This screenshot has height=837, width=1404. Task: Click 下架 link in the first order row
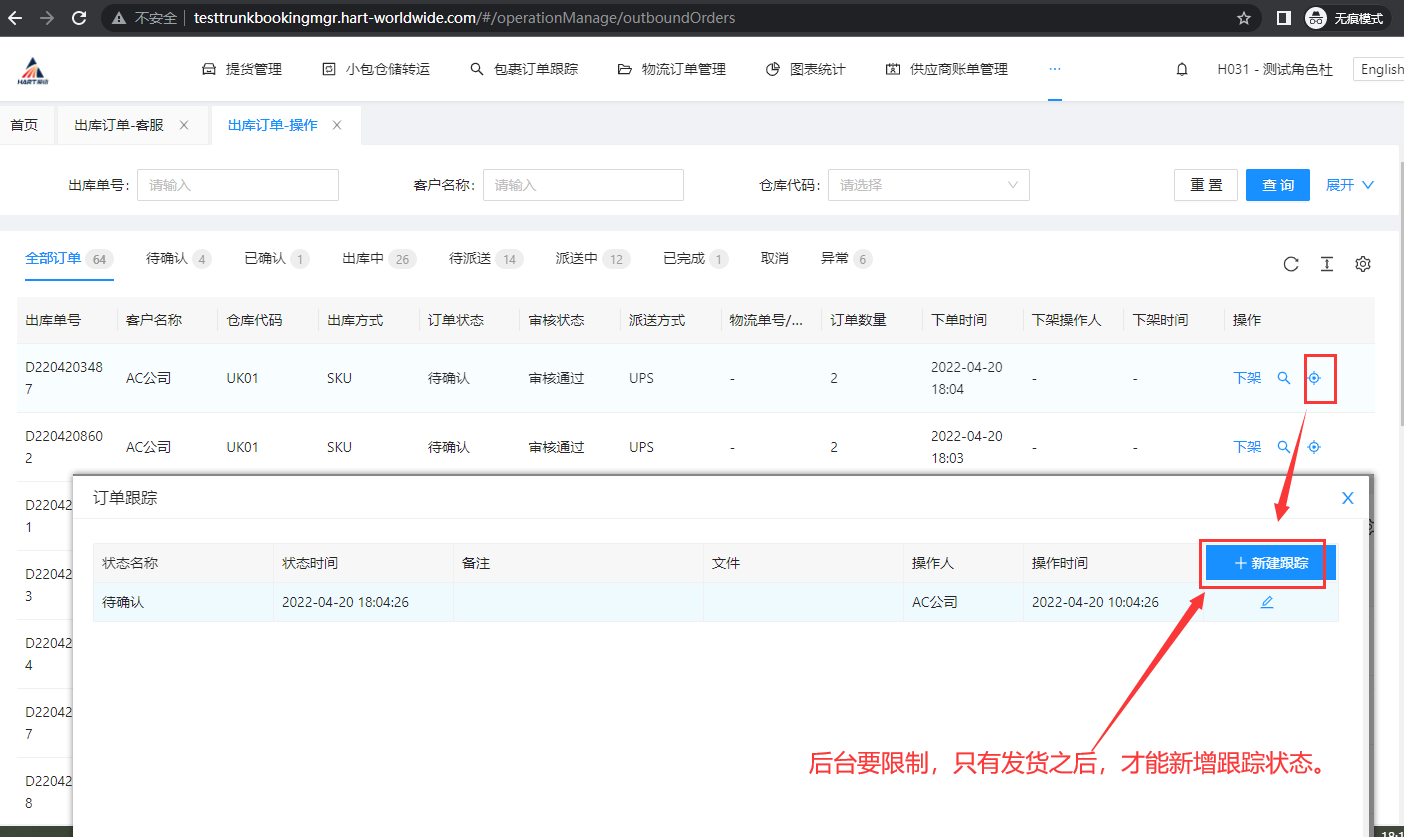[x=1247, y=378]
